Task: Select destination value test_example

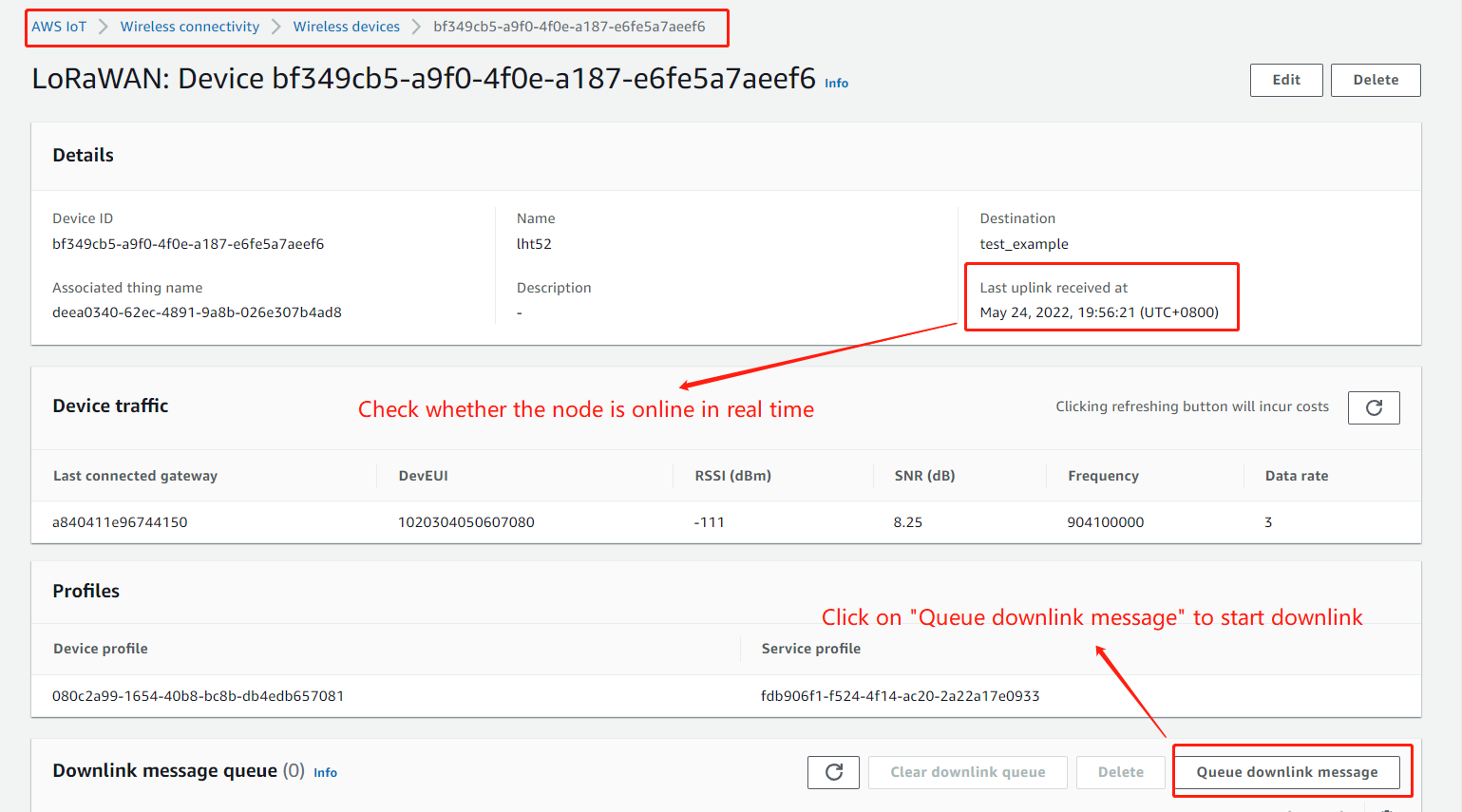Action: pos(1024,244)
